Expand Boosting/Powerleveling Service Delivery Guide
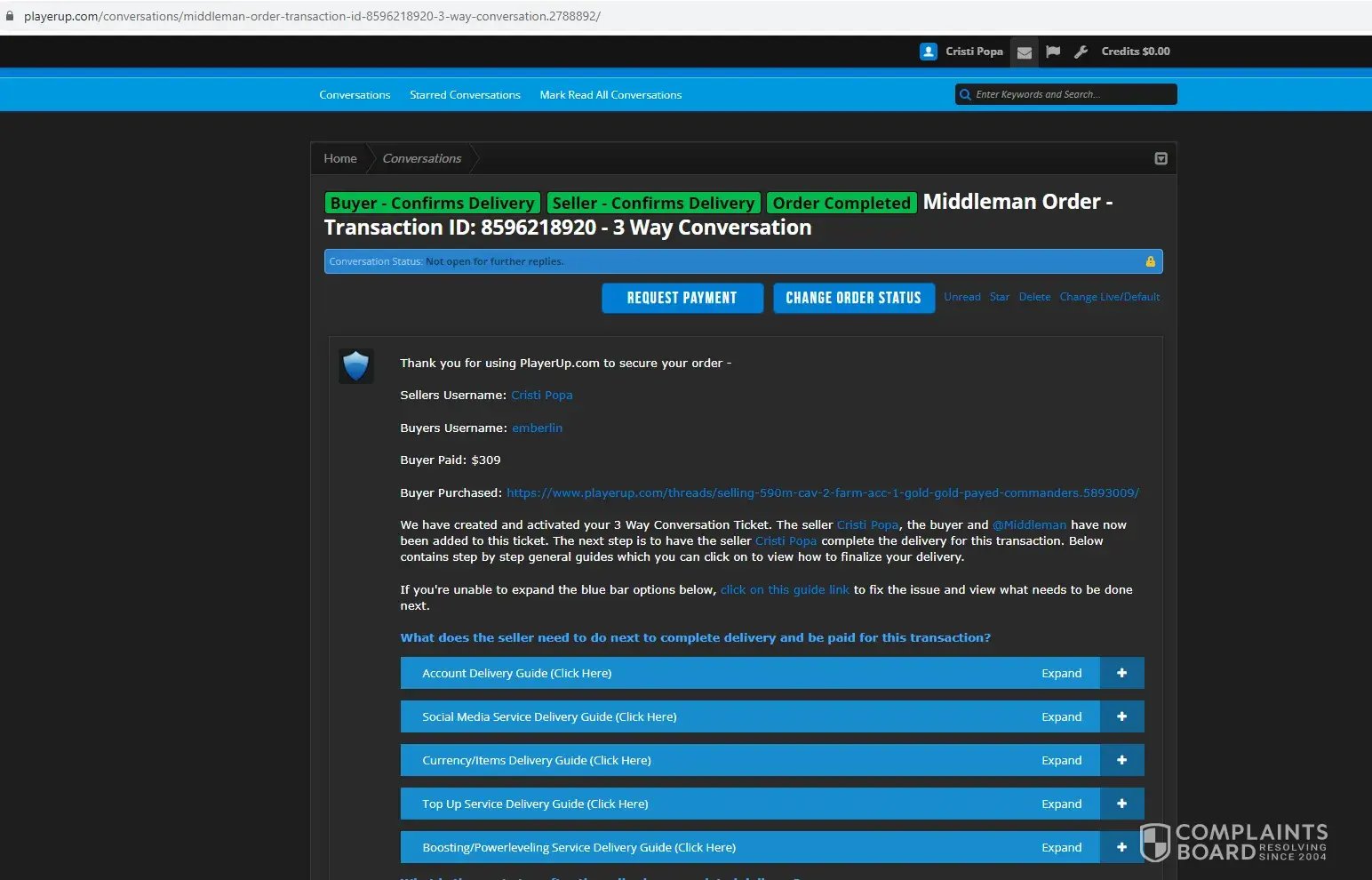Viewport: 1372px width, 880px height. coord(772,847)
